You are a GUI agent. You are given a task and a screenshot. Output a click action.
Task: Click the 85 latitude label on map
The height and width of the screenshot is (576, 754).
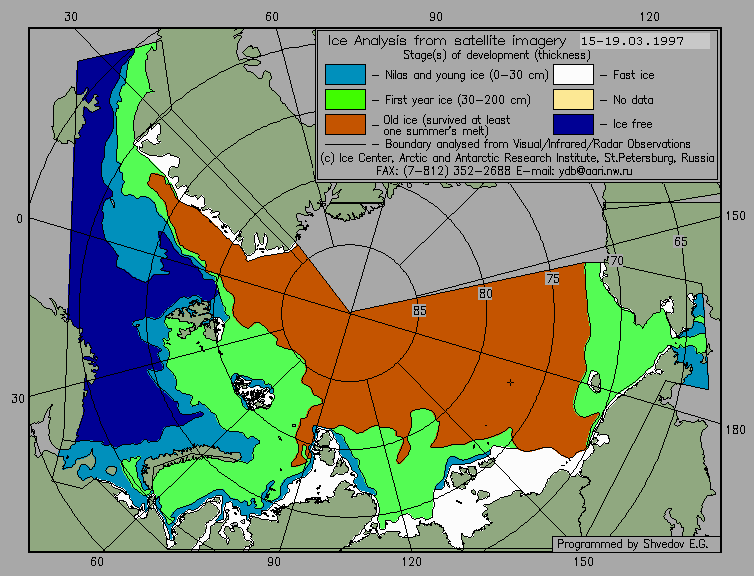[419, 311]
